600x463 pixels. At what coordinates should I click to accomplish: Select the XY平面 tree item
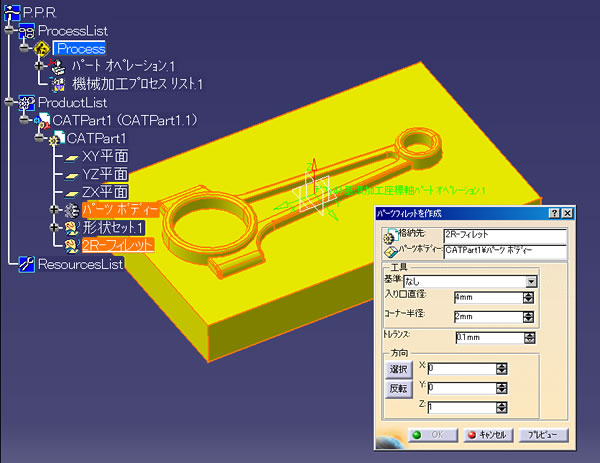[x=104, y=155]
